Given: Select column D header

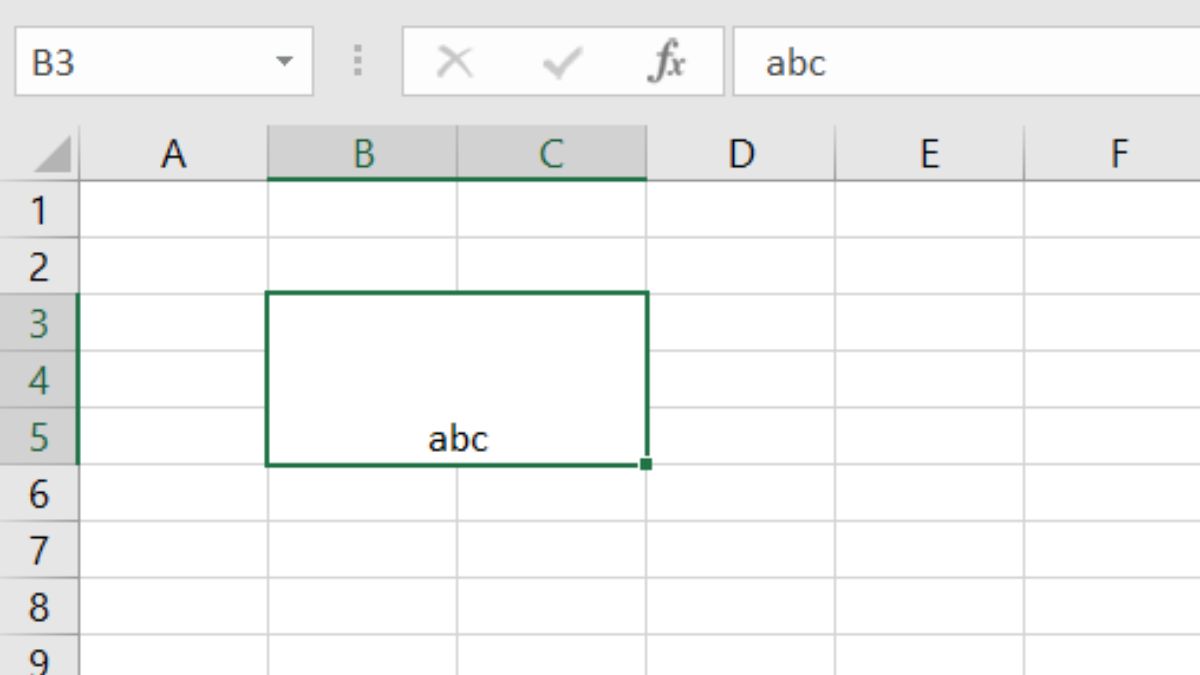Looking at the screenshot, I should tap(741, 153).
